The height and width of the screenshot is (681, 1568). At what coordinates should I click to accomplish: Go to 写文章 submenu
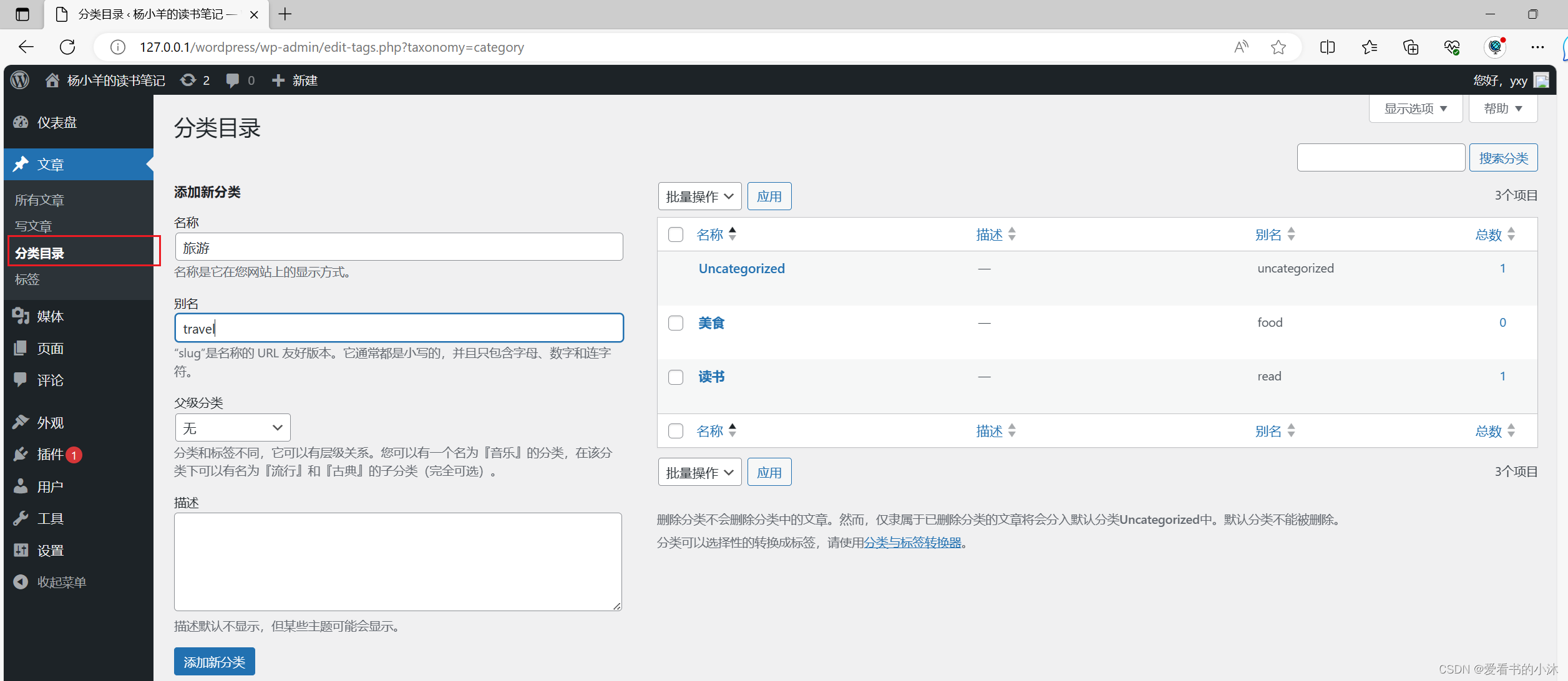pos(33,226)
